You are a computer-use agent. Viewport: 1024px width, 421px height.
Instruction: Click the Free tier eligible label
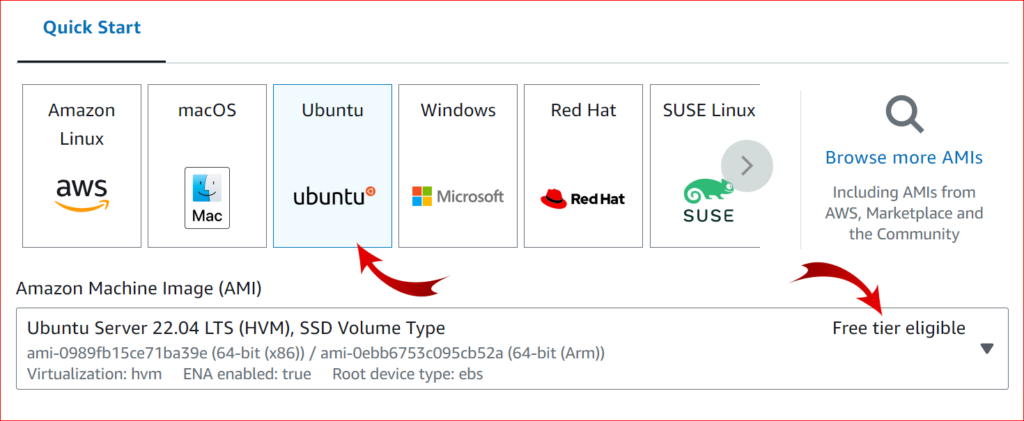[899, 328]
